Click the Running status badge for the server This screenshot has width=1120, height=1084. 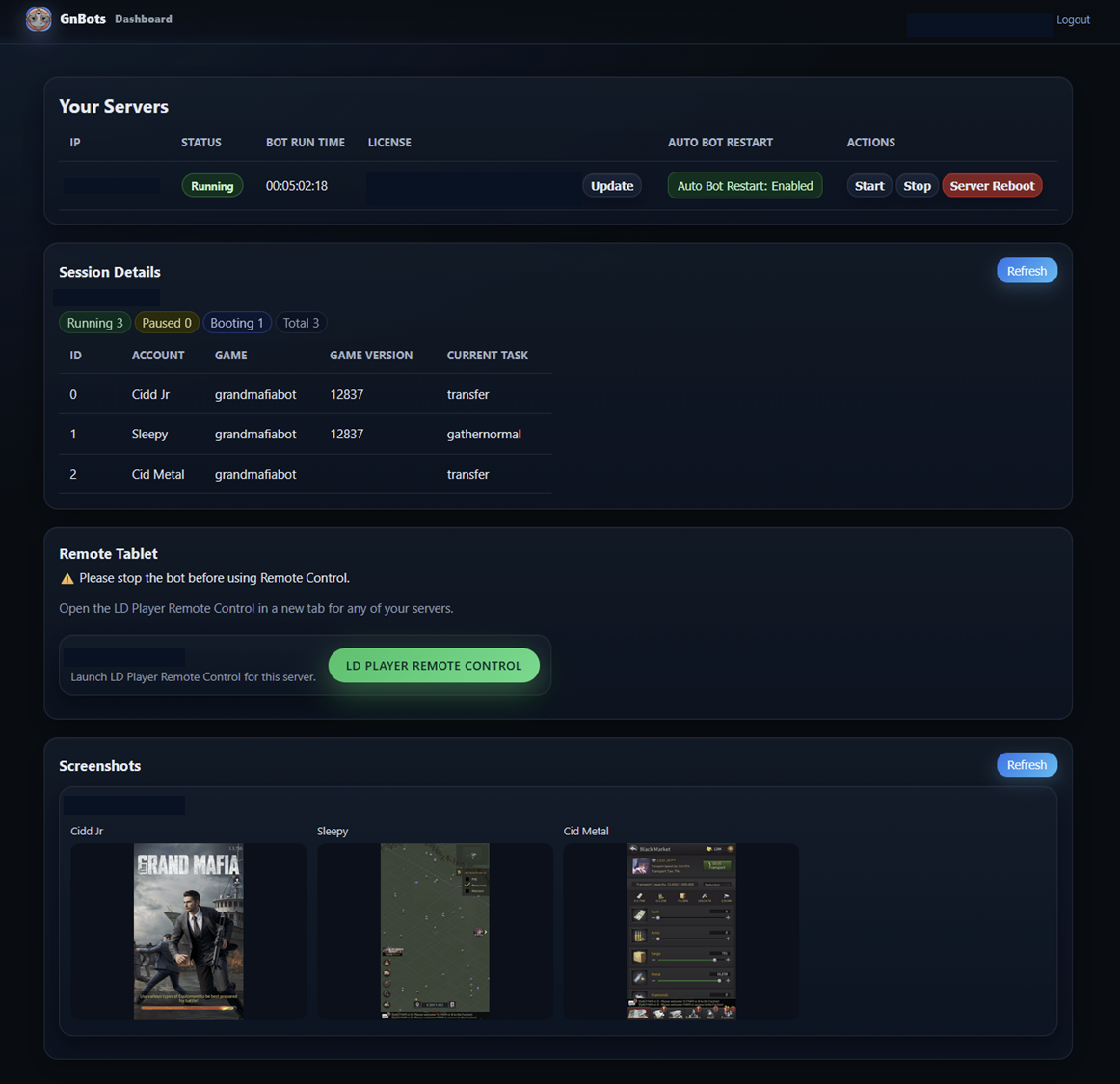point(212,185)
